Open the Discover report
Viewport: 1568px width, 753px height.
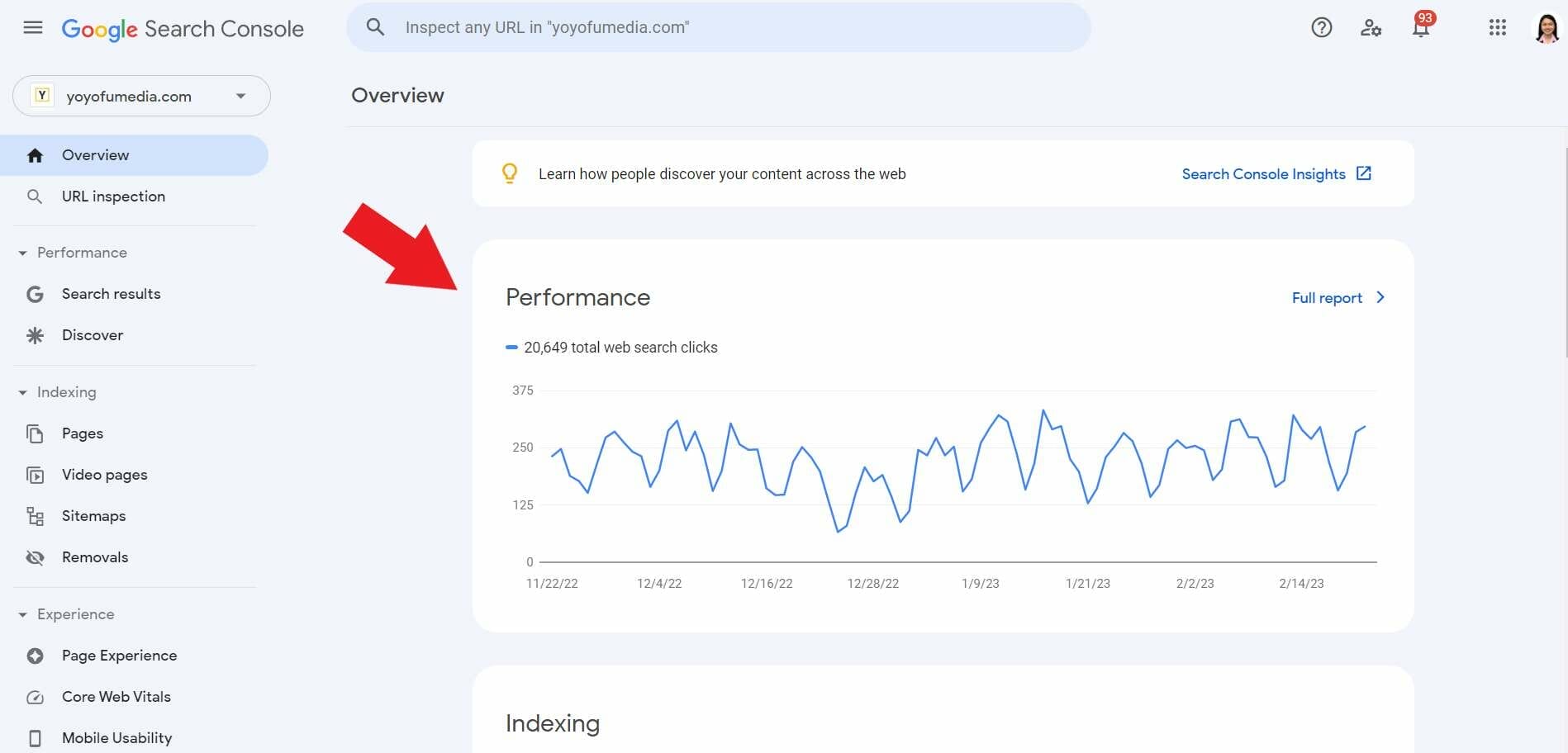pos(92,334)
